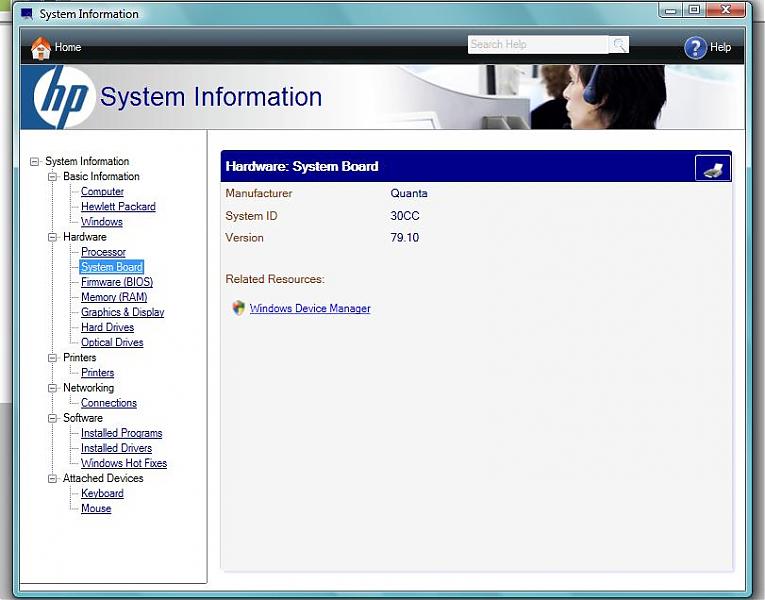Open Graphics & Display page
765x600 pixels.
122,312
